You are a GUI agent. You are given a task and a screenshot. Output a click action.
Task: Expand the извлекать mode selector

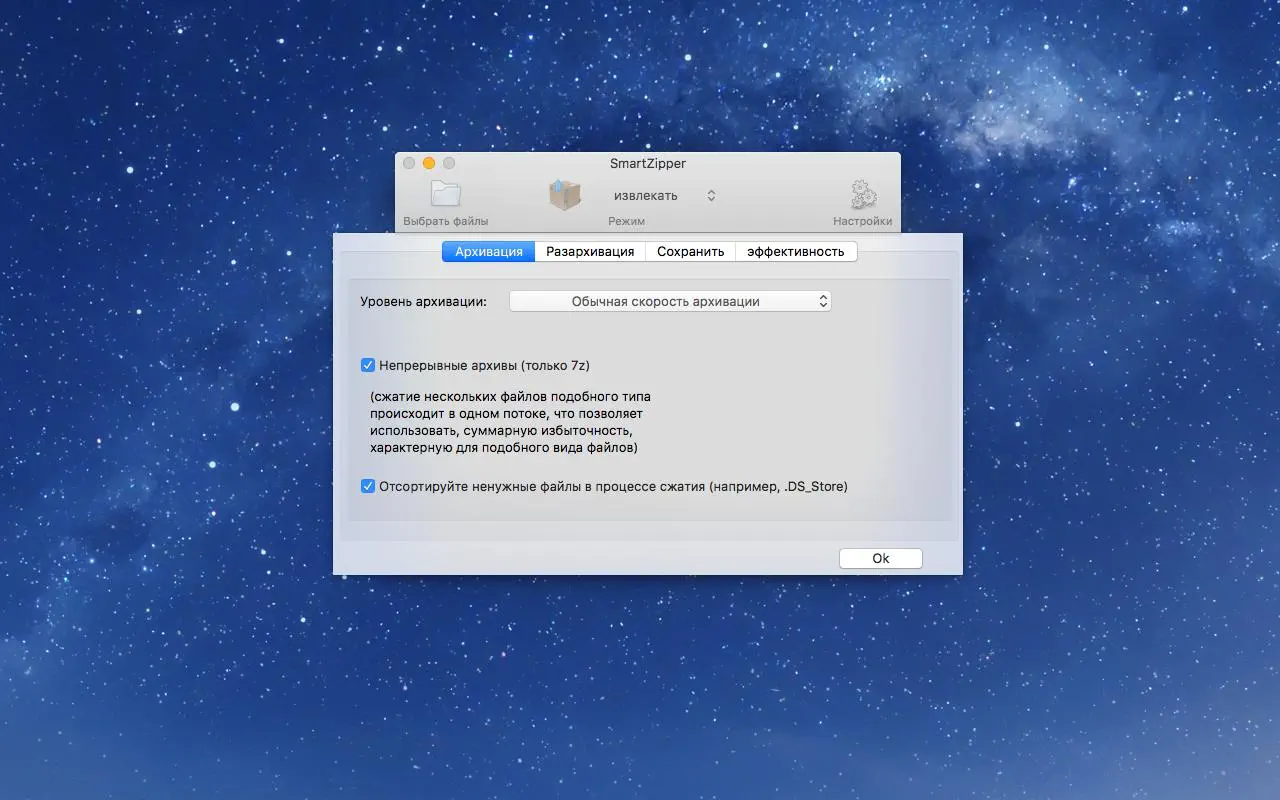(660, 196)
